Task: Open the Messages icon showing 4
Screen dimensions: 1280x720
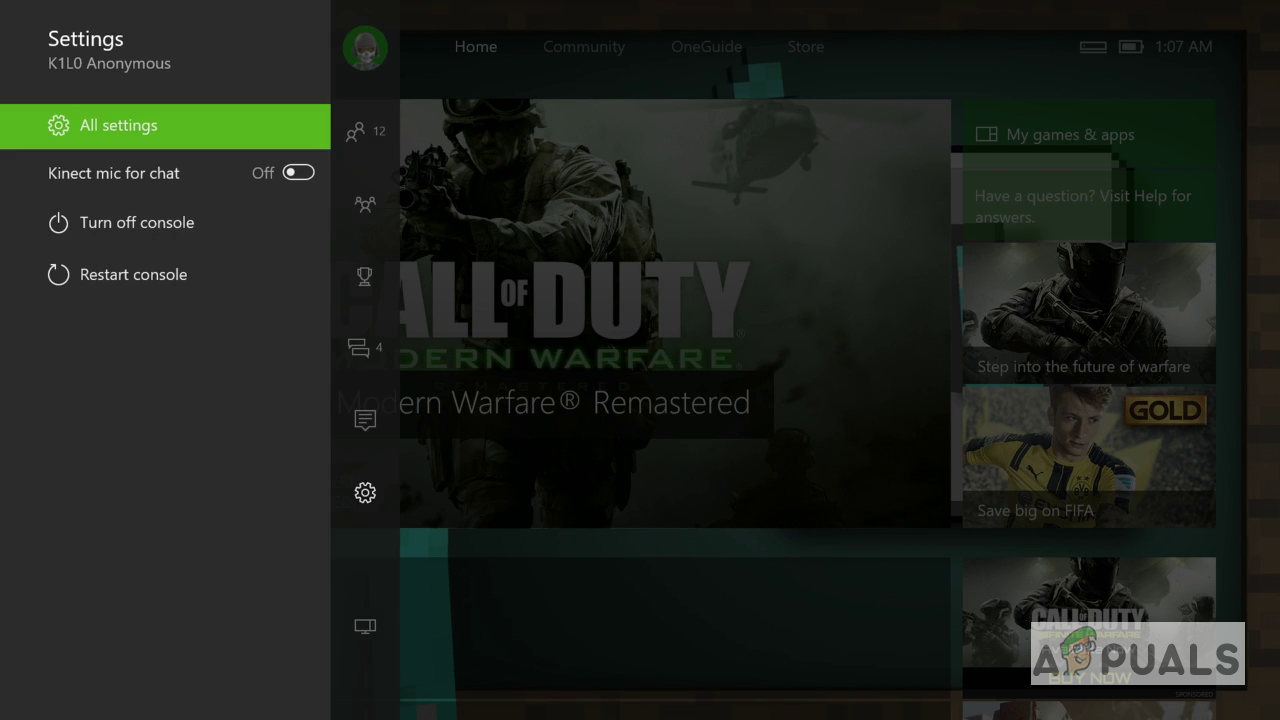Action: 365,348
